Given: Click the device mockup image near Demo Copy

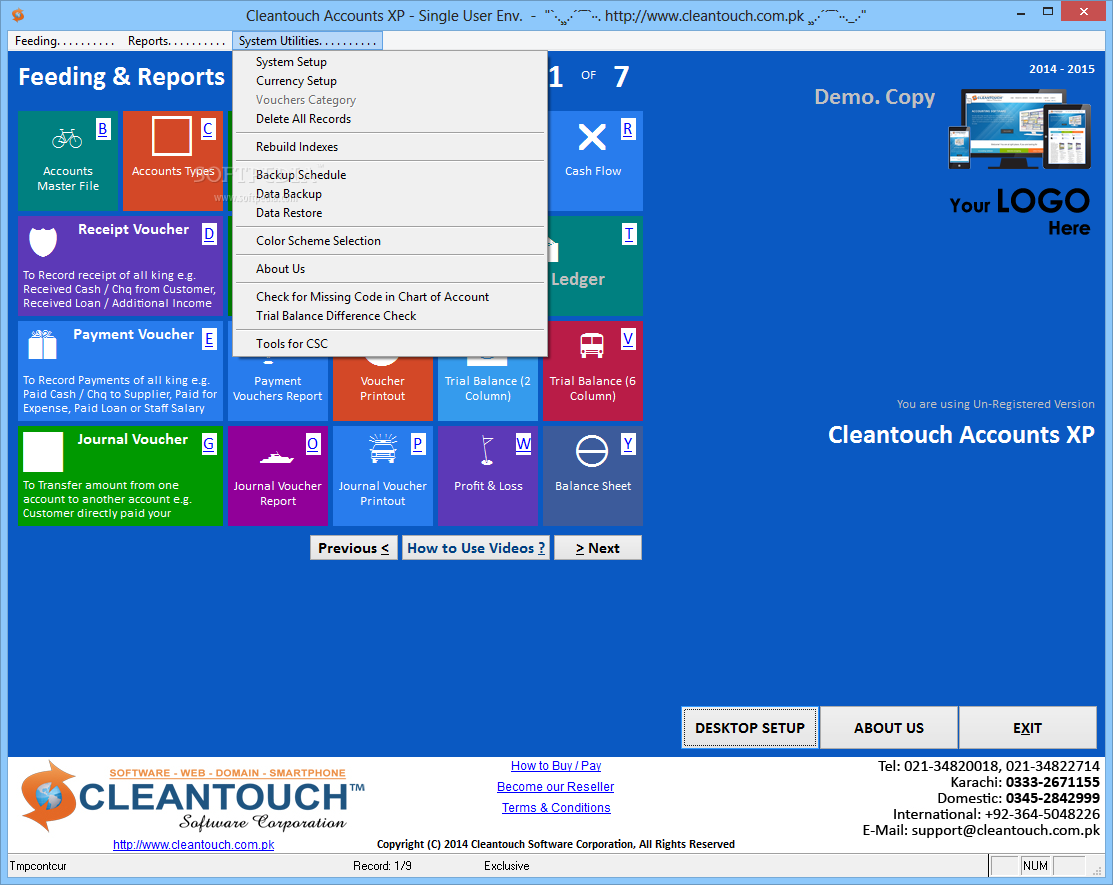Looking at the screenshot, I should pos(1019,129).
